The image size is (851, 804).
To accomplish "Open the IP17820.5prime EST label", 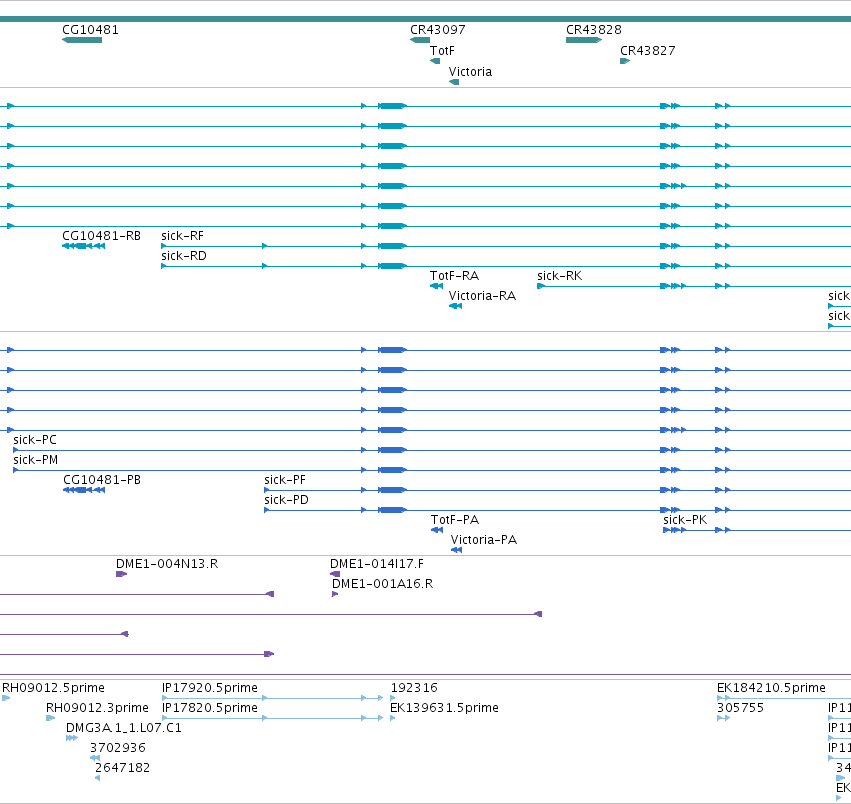I will pos(210,708).
